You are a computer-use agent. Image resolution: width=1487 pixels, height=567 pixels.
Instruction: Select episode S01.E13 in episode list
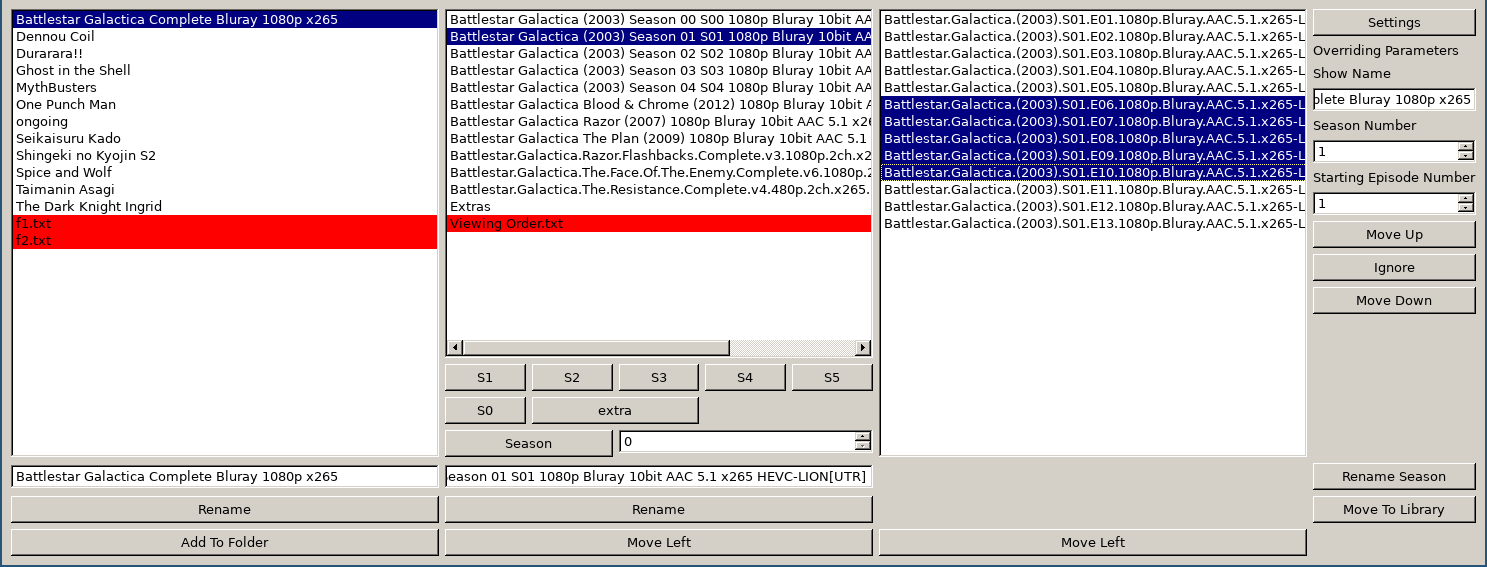1093,223
